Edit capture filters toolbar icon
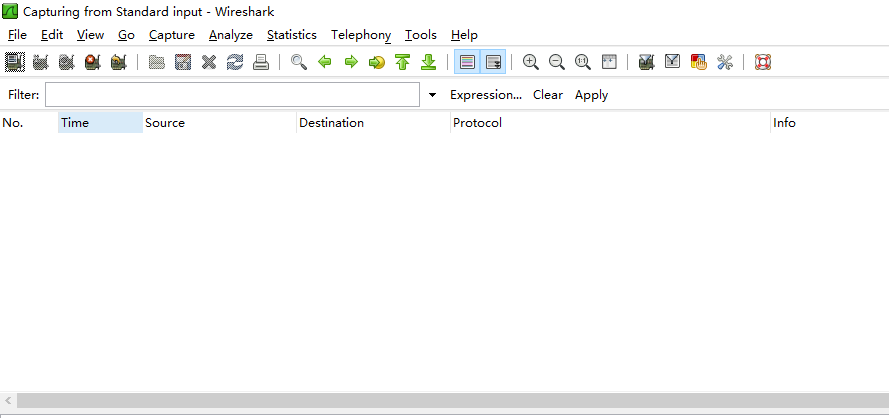Screen dimensions: 889x418 [x=646, y=62]
